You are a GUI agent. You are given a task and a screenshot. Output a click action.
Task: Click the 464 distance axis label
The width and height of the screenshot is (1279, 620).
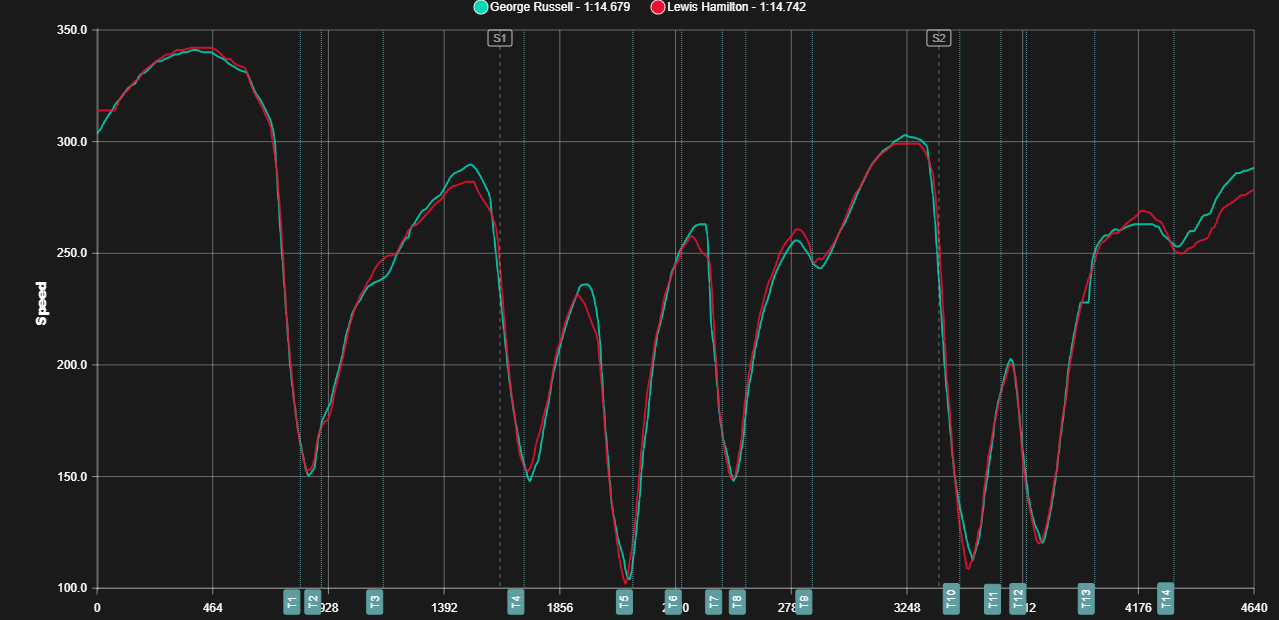click(213, 607)
